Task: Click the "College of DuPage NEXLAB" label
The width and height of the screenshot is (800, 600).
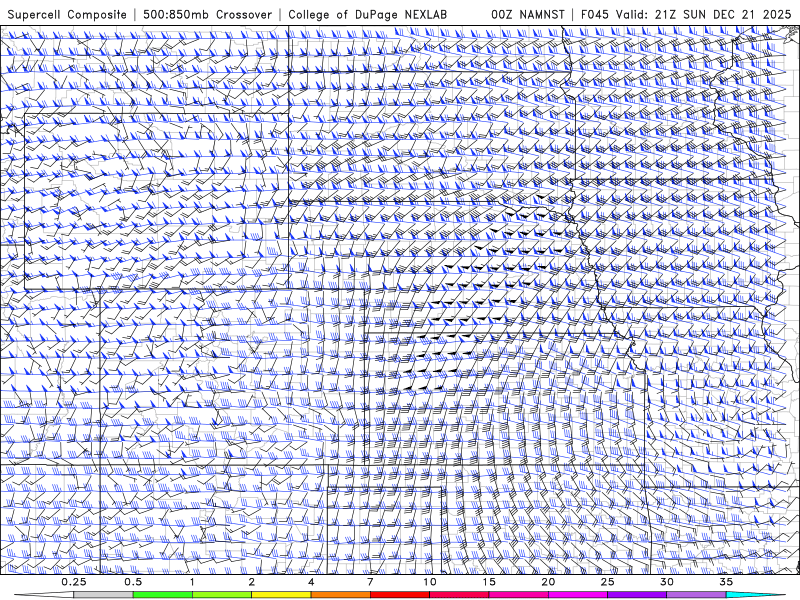Action: tap(367, 14)
